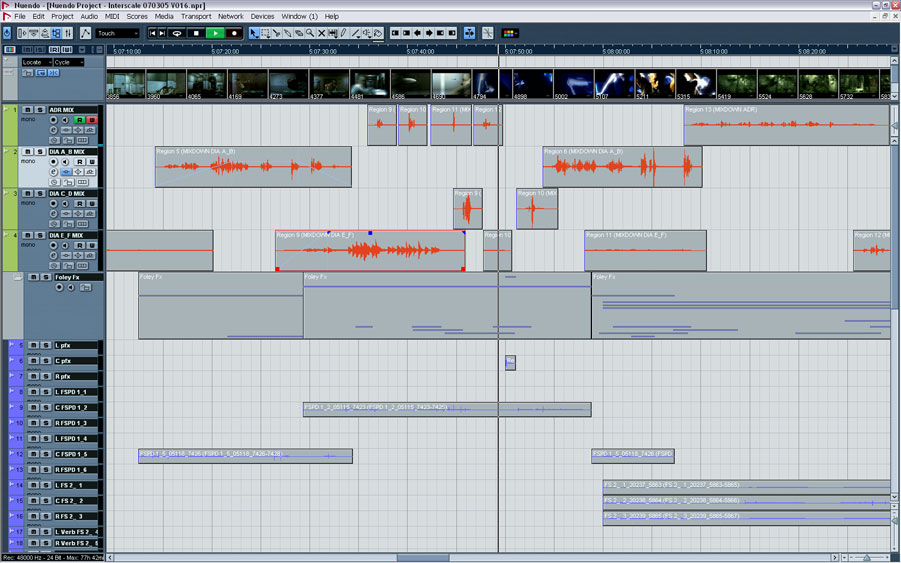Select the Region 9 MIXDOWN DIA E_F clip
The image size is (901, 563).
click(370, 252)
